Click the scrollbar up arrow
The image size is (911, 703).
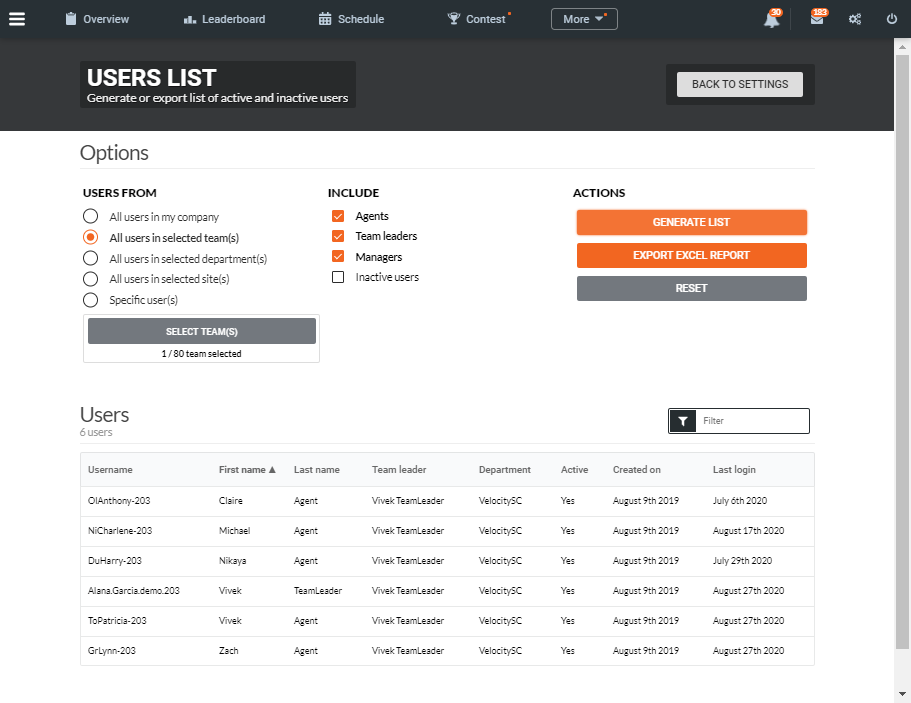[x=902, y=46]
